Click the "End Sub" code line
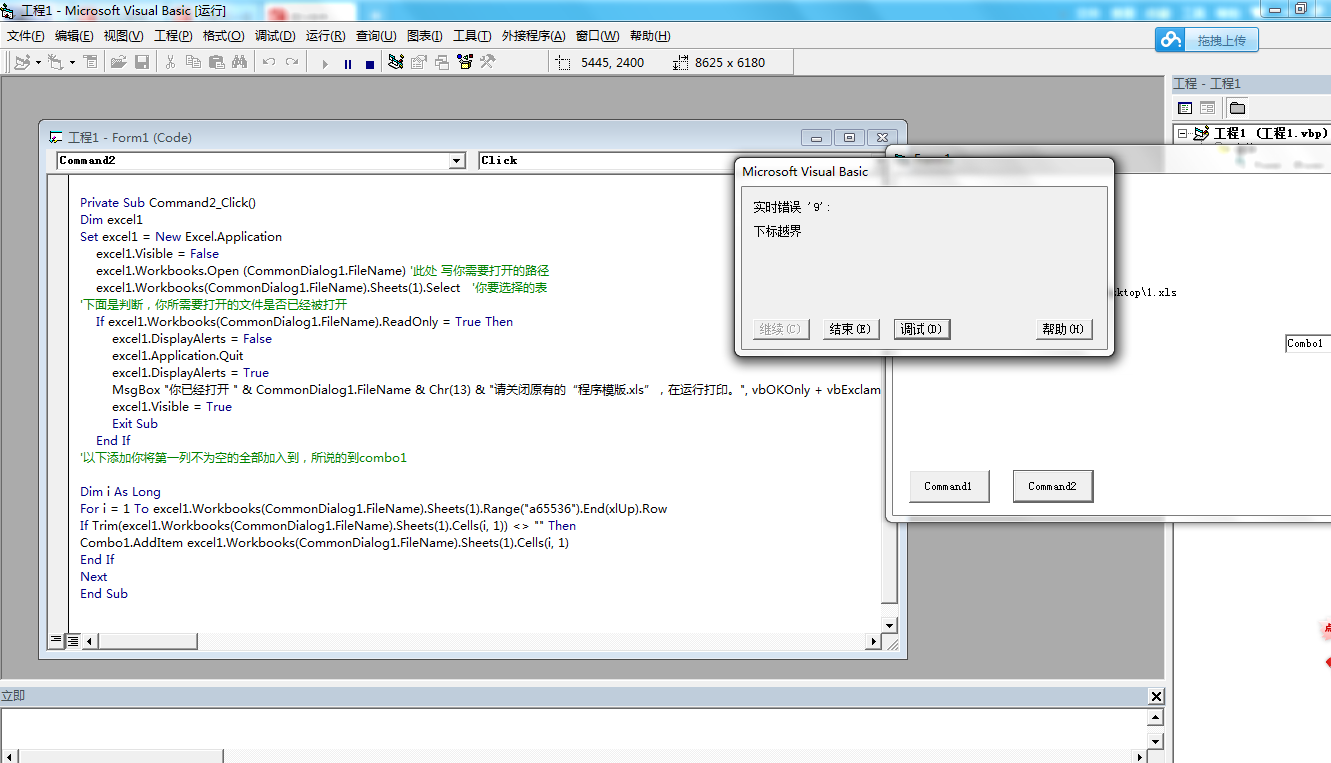The width and height of the screenshot is (1331, 763). [x=104, y=593]
